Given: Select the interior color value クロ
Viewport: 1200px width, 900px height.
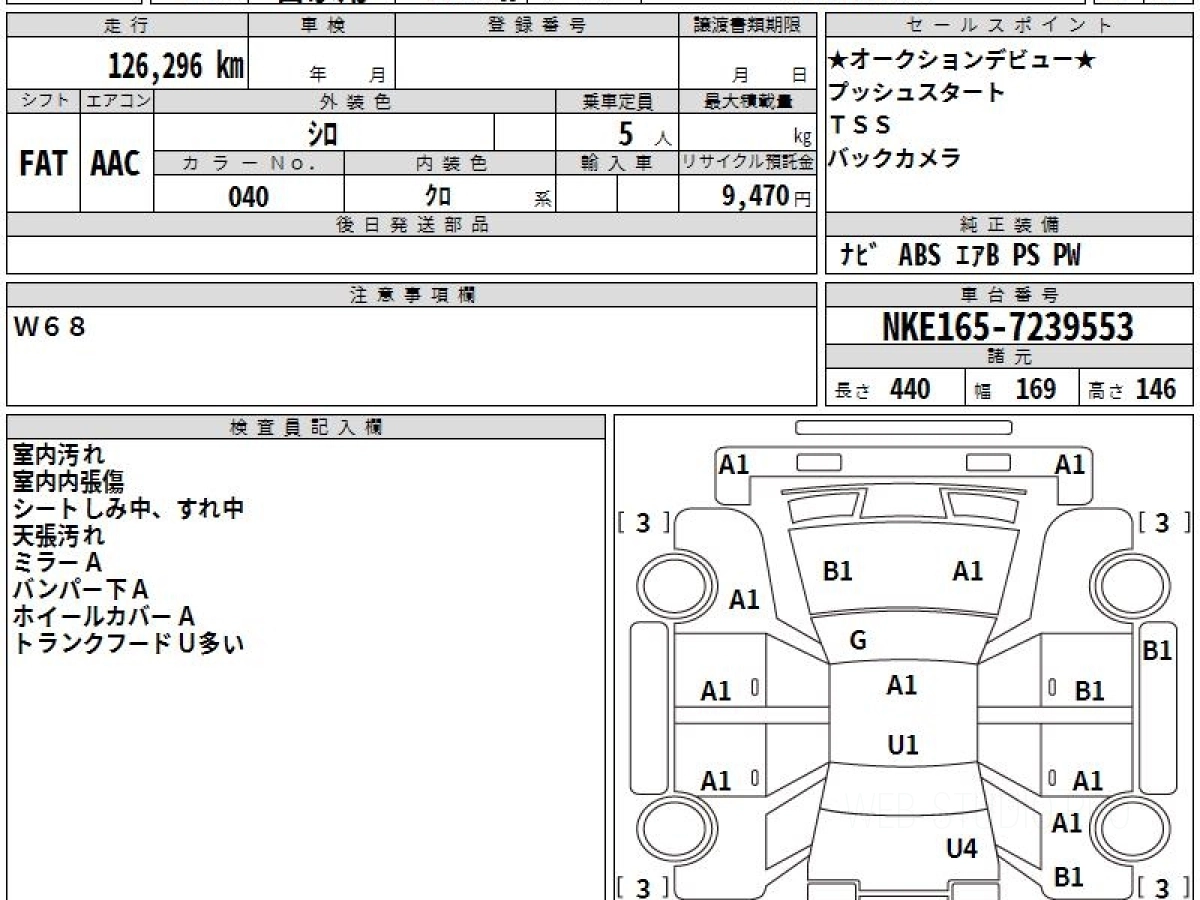Looking at the screenshot, I should (438, 196).
